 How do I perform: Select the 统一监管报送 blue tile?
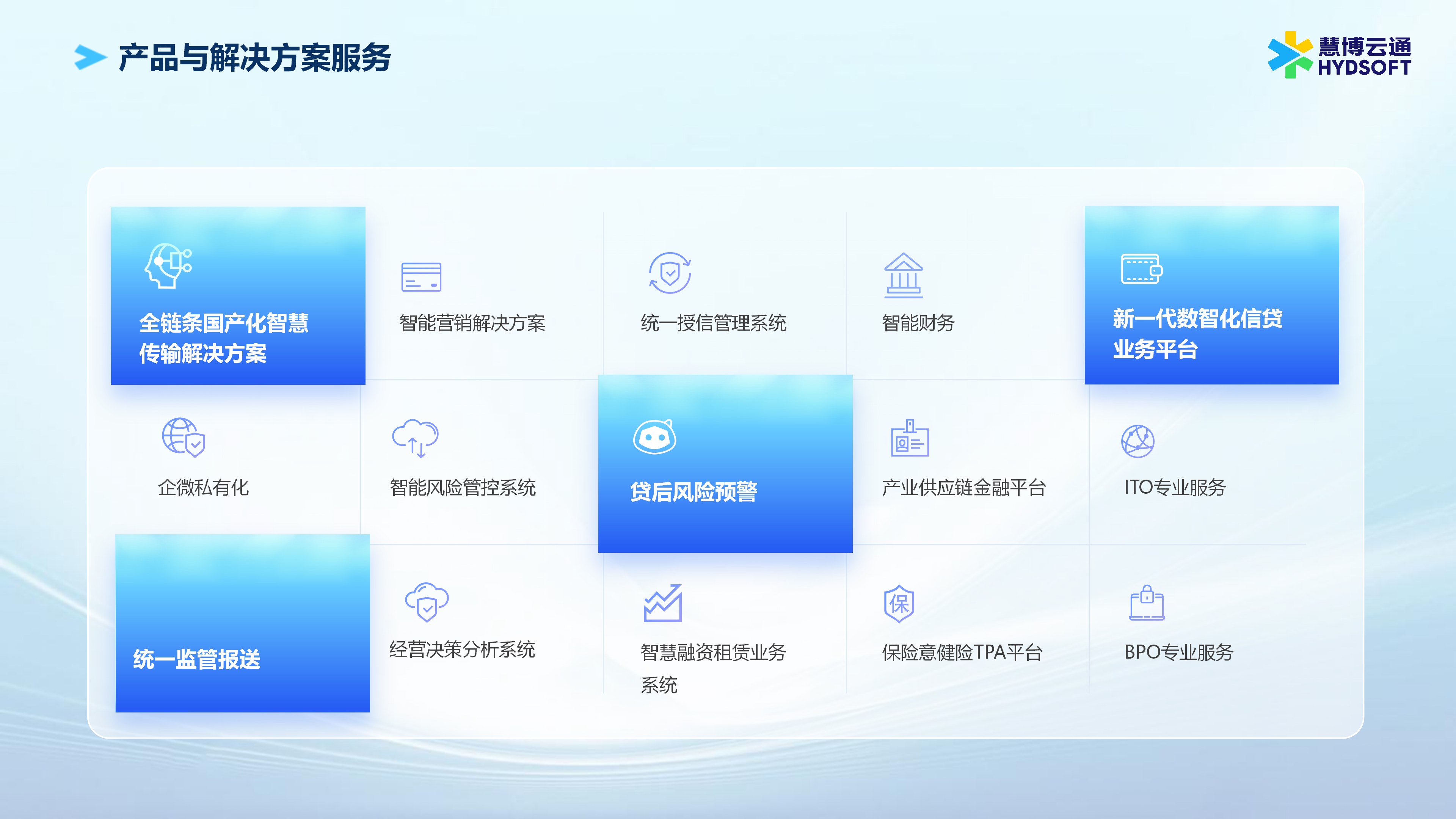tap(243, 623)
